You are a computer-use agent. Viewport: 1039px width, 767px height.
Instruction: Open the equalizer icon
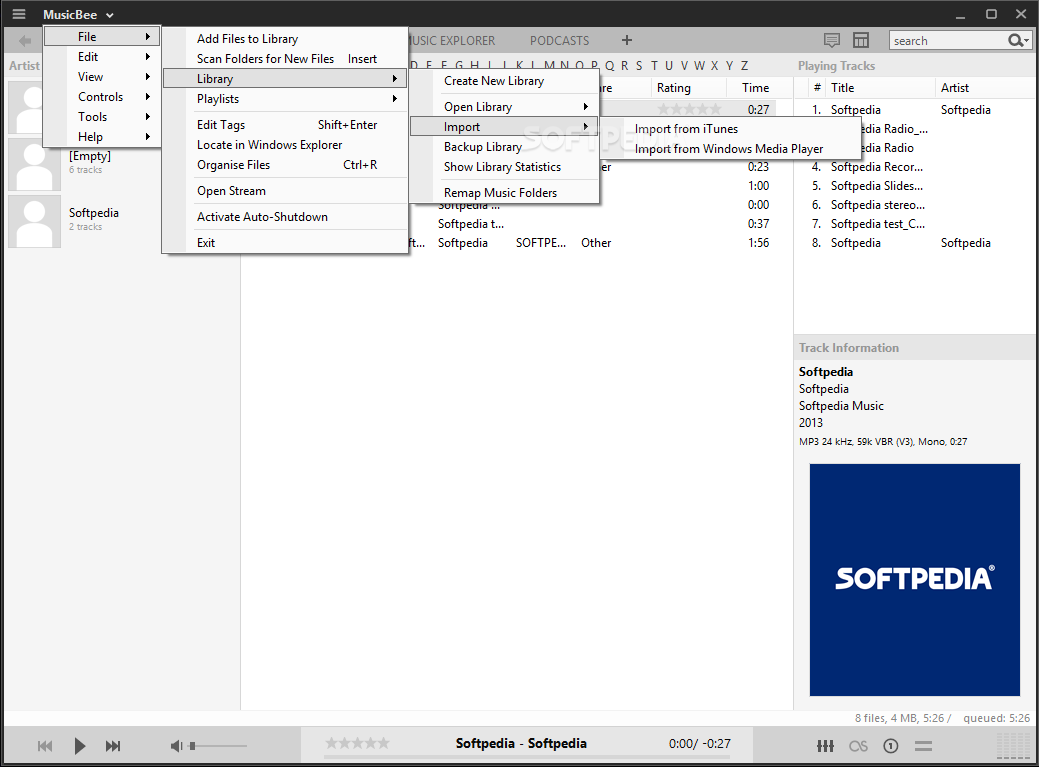825,746
